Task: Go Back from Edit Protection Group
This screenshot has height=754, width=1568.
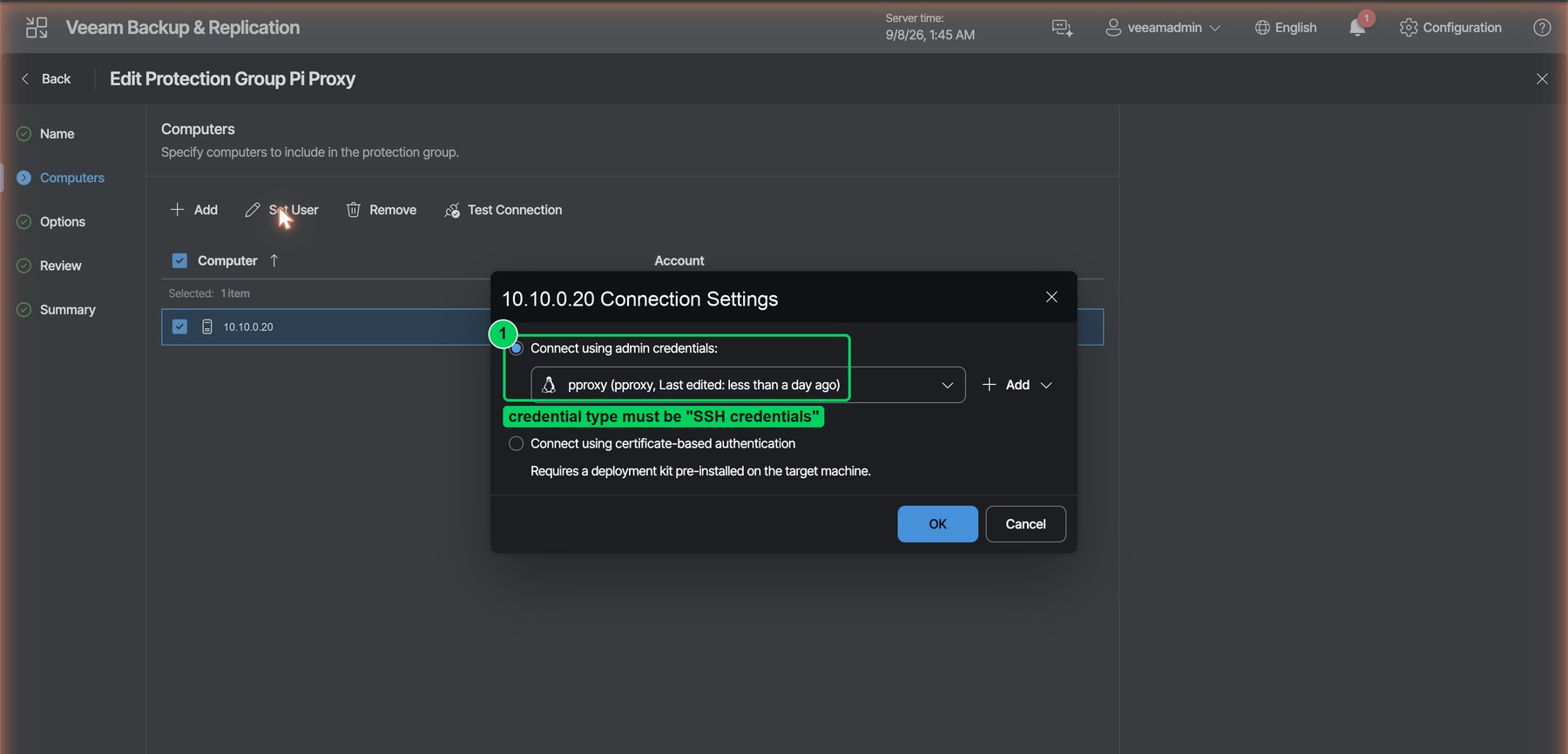Action: [x=45, y=78]
